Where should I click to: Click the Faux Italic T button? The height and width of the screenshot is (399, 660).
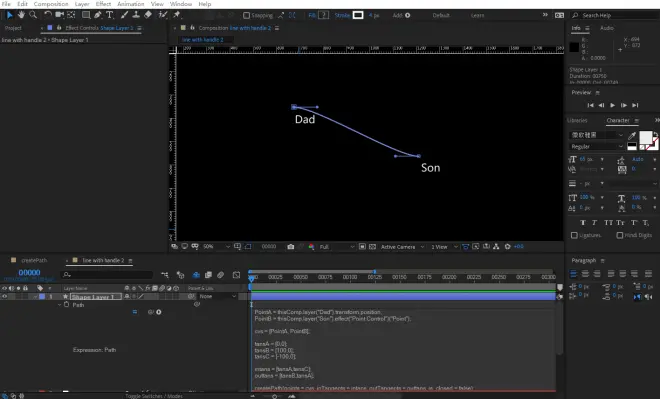point(594,223)
